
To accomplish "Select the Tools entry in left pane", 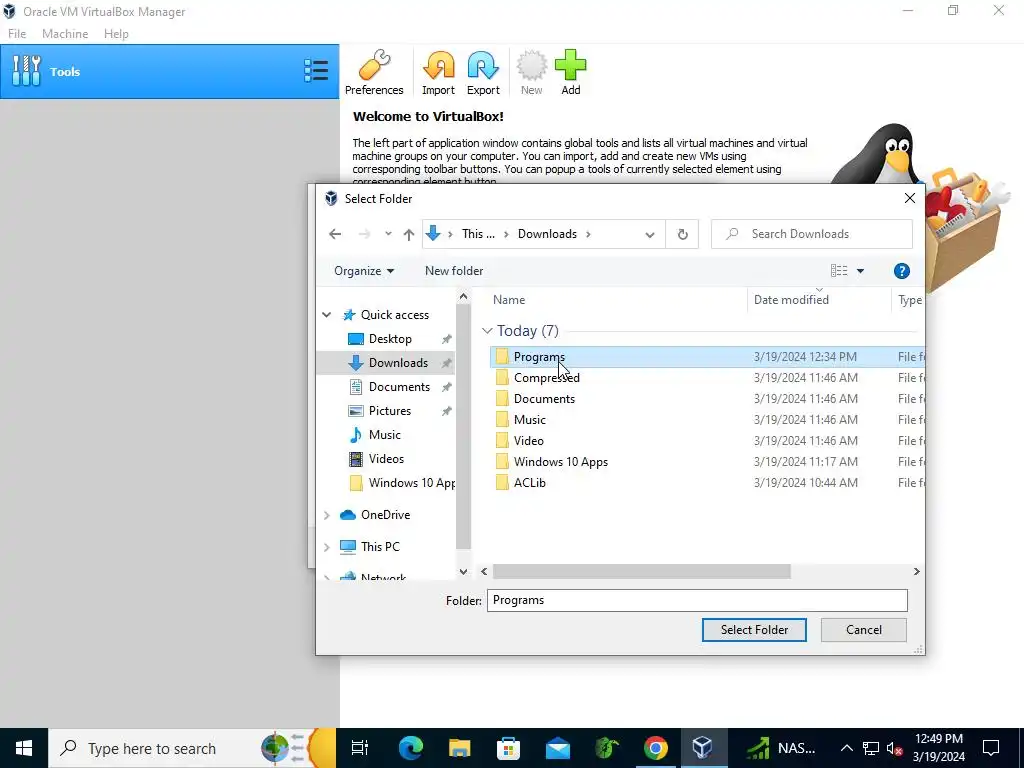I will tap(170, 71).
